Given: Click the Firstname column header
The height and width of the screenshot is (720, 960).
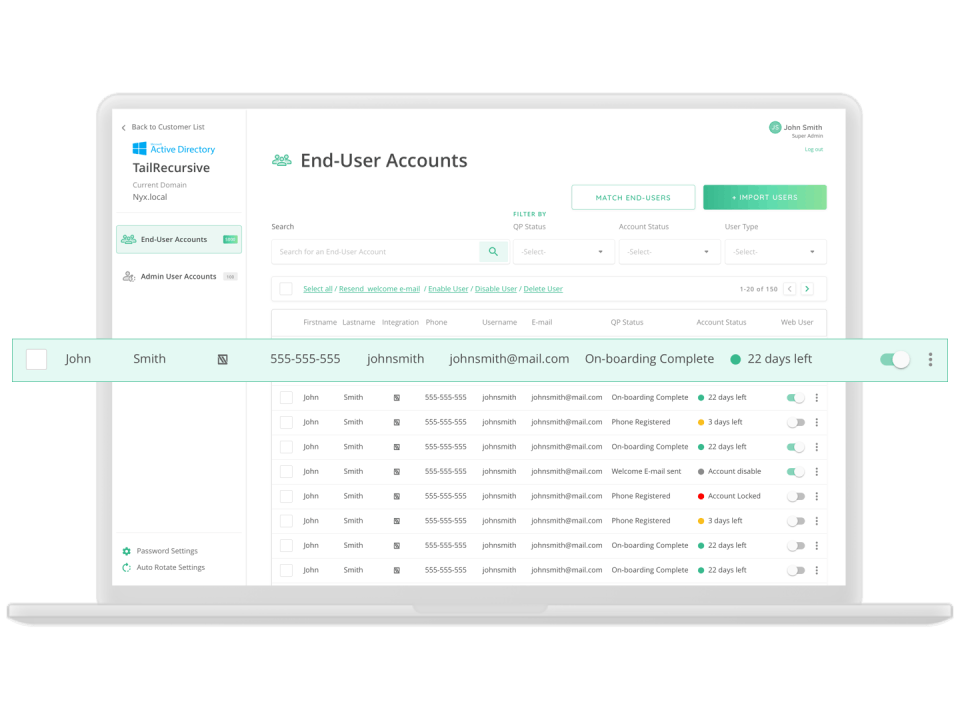Looking at the screenshot, I should 320,322.
